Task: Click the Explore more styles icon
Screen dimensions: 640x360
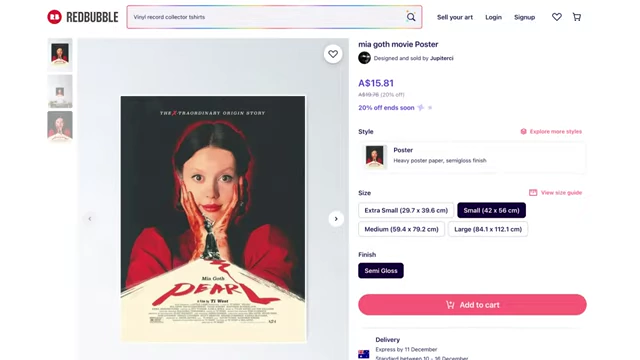Action: 524,131
